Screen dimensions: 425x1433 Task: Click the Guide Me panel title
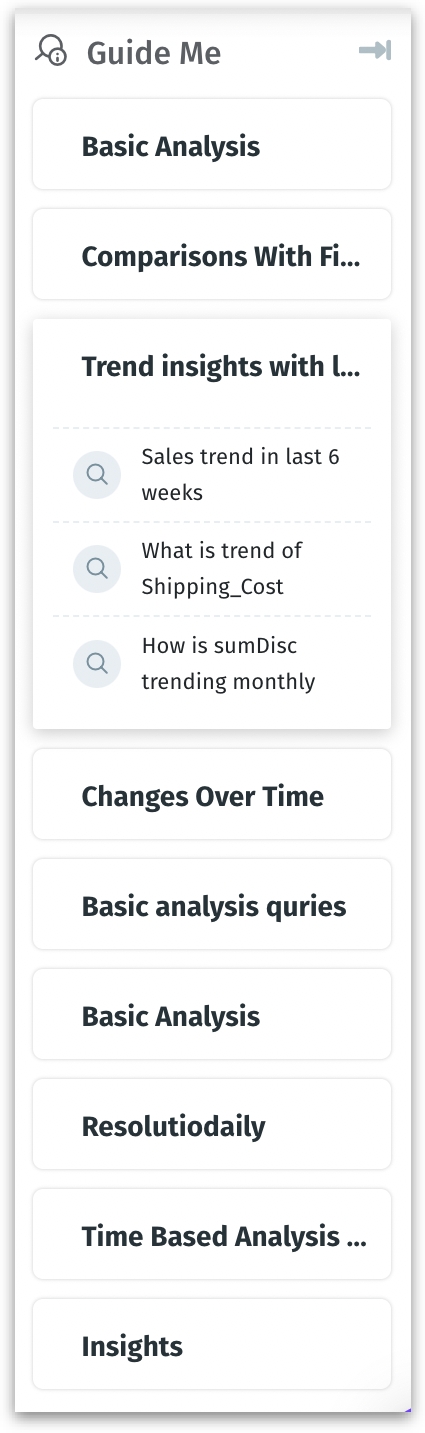154,52
